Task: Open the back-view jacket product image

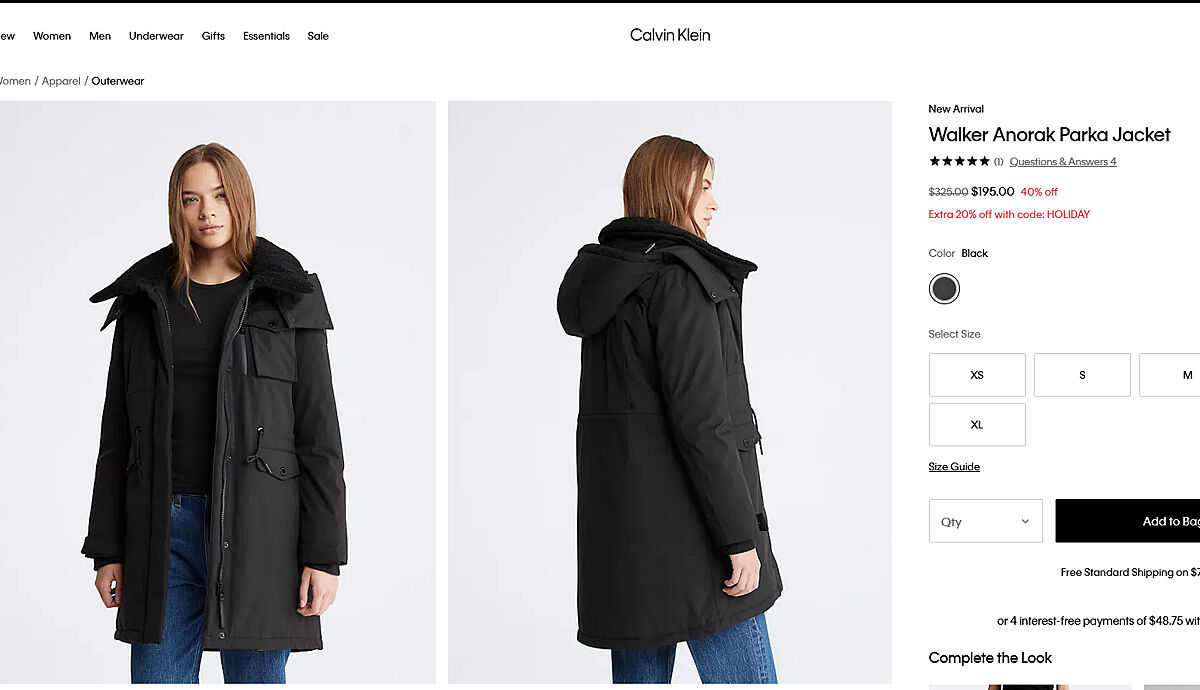Action: pyautogui.click(x=669, y=392)
